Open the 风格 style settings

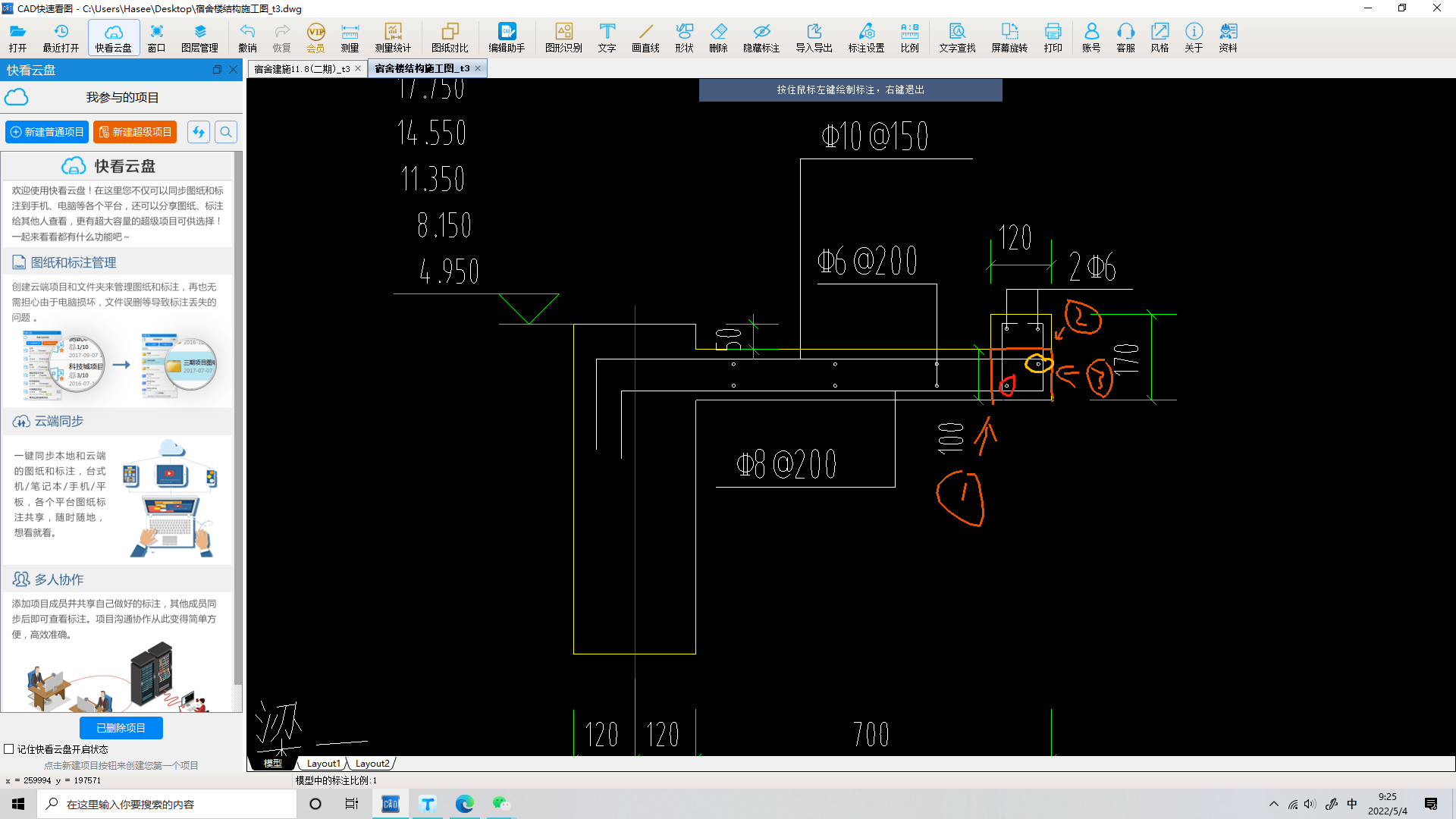pos(1159,37)
